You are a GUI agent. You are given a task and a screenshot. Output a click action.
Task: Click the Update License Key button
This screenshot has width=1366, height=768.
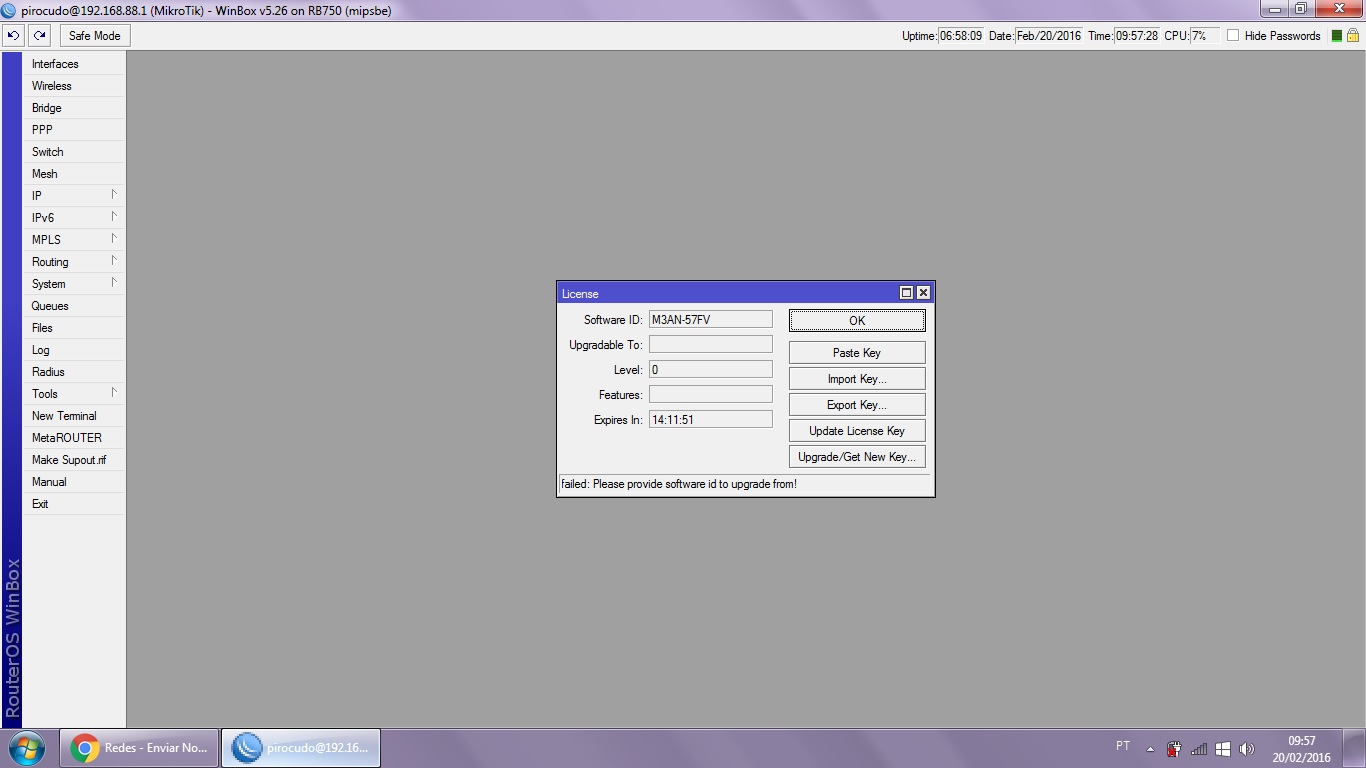pyautogui.click(x=857, y=431)
